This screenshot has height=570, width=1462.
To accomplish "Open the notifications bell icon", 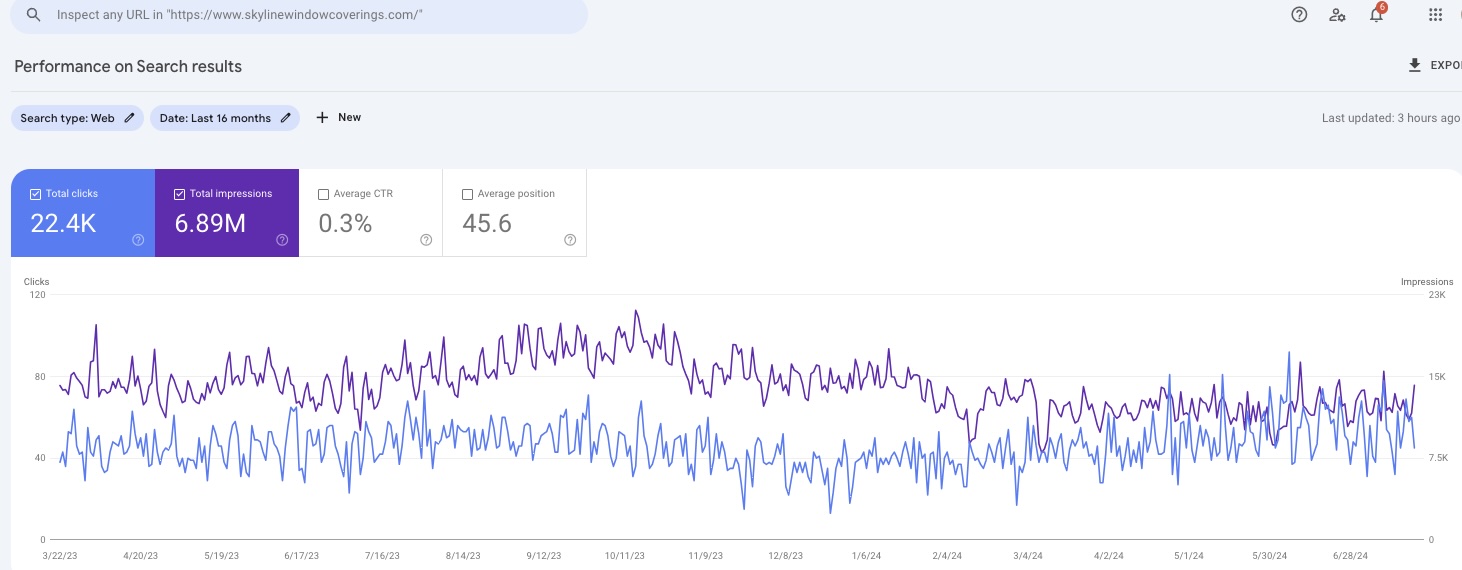I will click(x=1377, y=15).
